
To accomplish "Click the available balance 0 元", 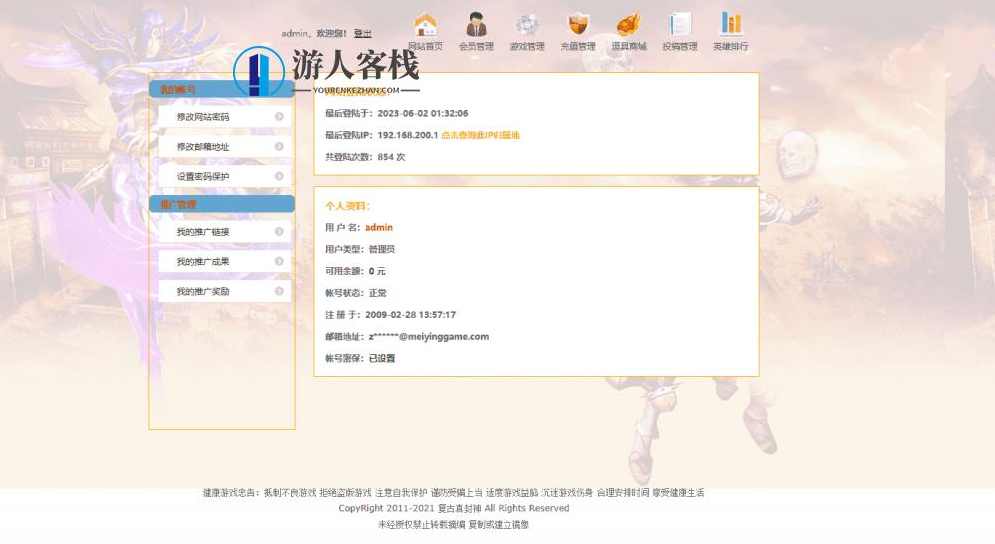I will (377, 271).
